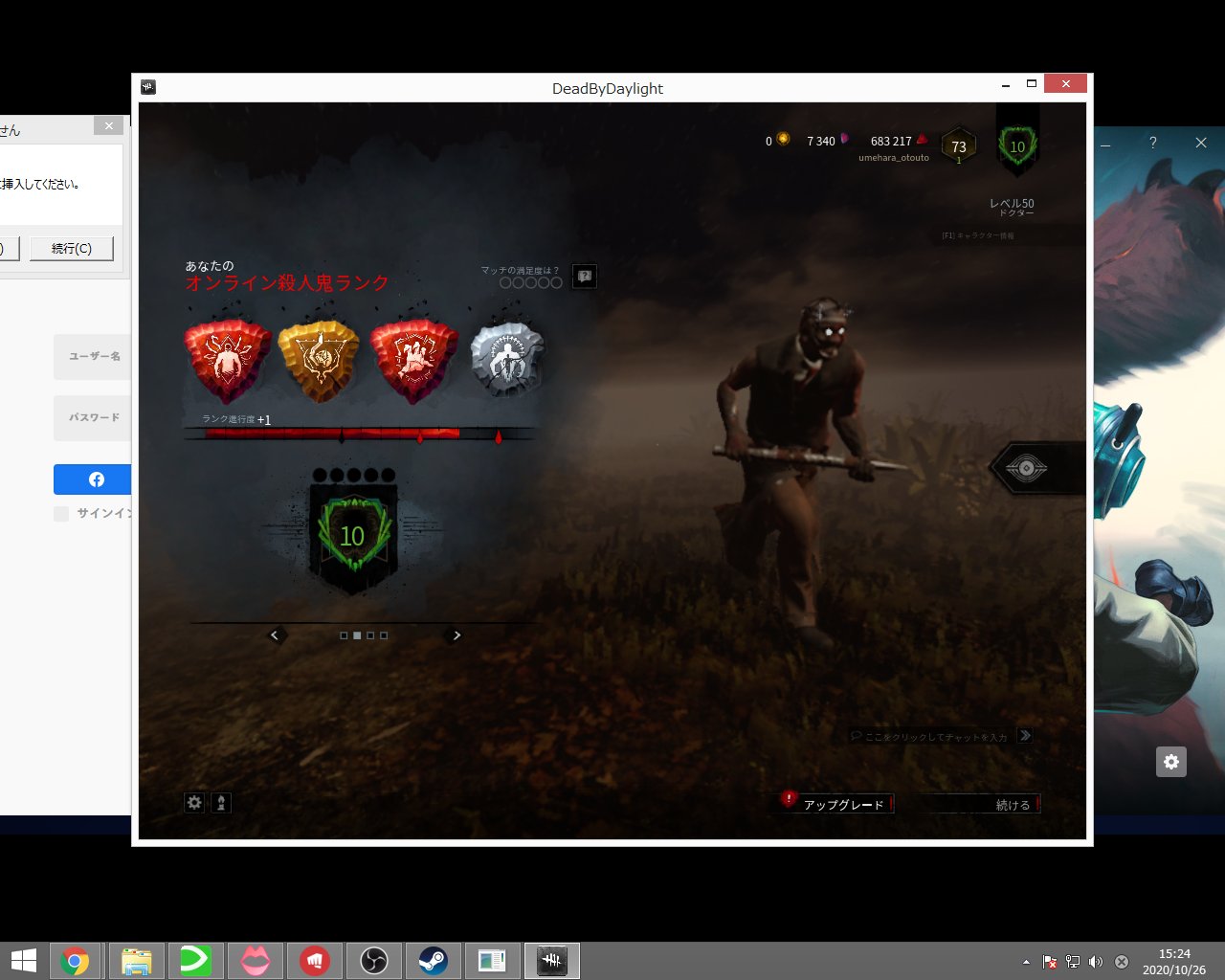Rate the match three, middle circle
The width and height of the screenshot is (1225, 980).
coord(531,282)
